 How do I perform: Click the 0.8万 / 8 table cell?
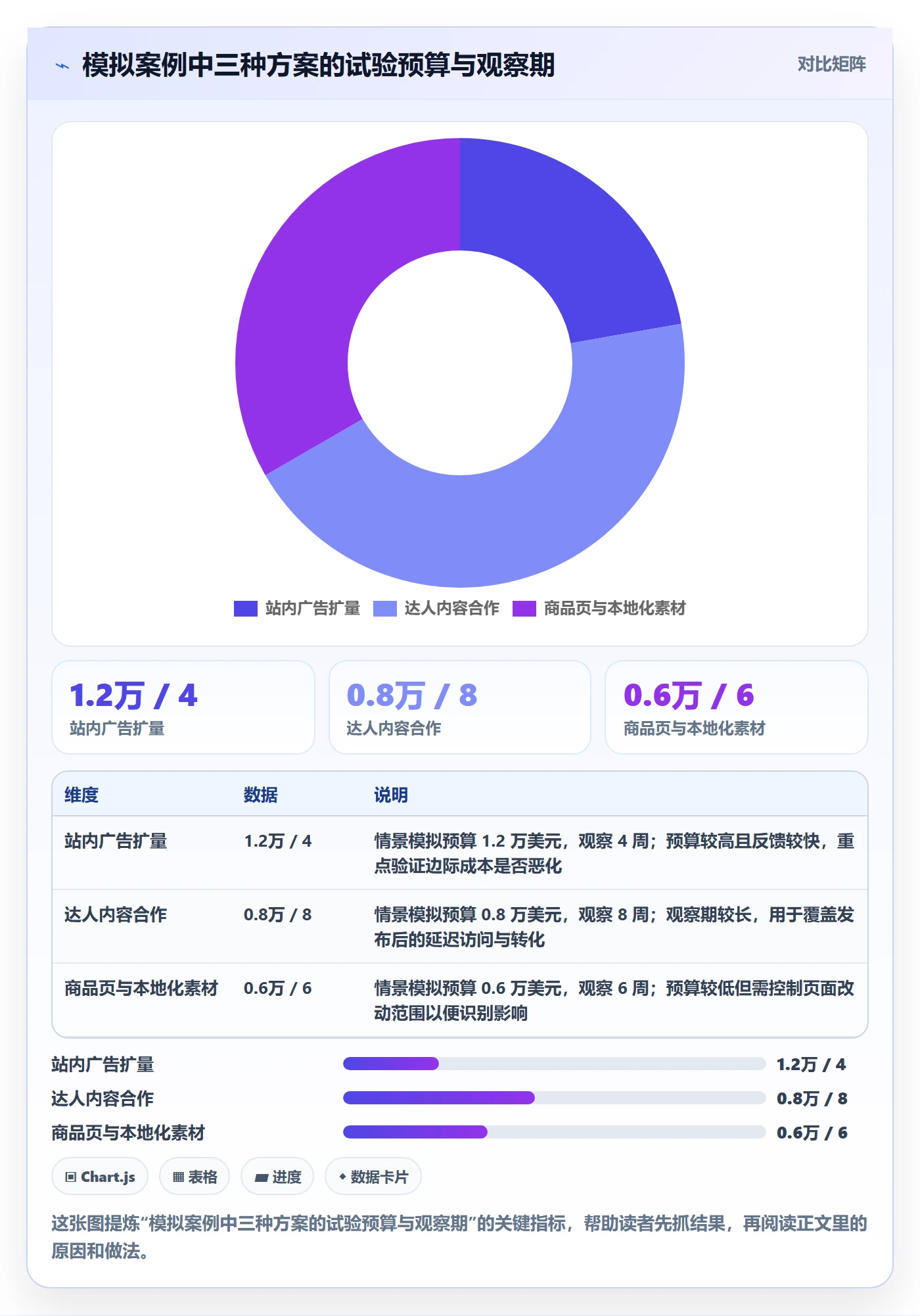tap(278, 914)
